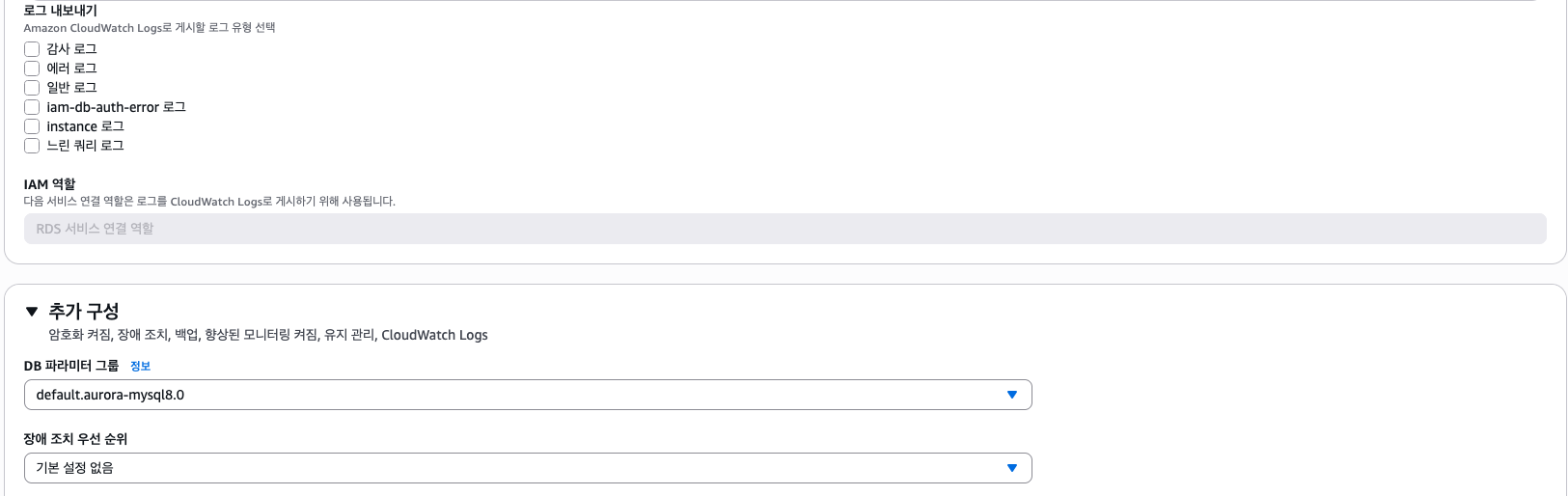Open the 기본 설정 없음 failover priority dropdown
The height and width of the screenshot is (496, 1568).
coord(521,468)
